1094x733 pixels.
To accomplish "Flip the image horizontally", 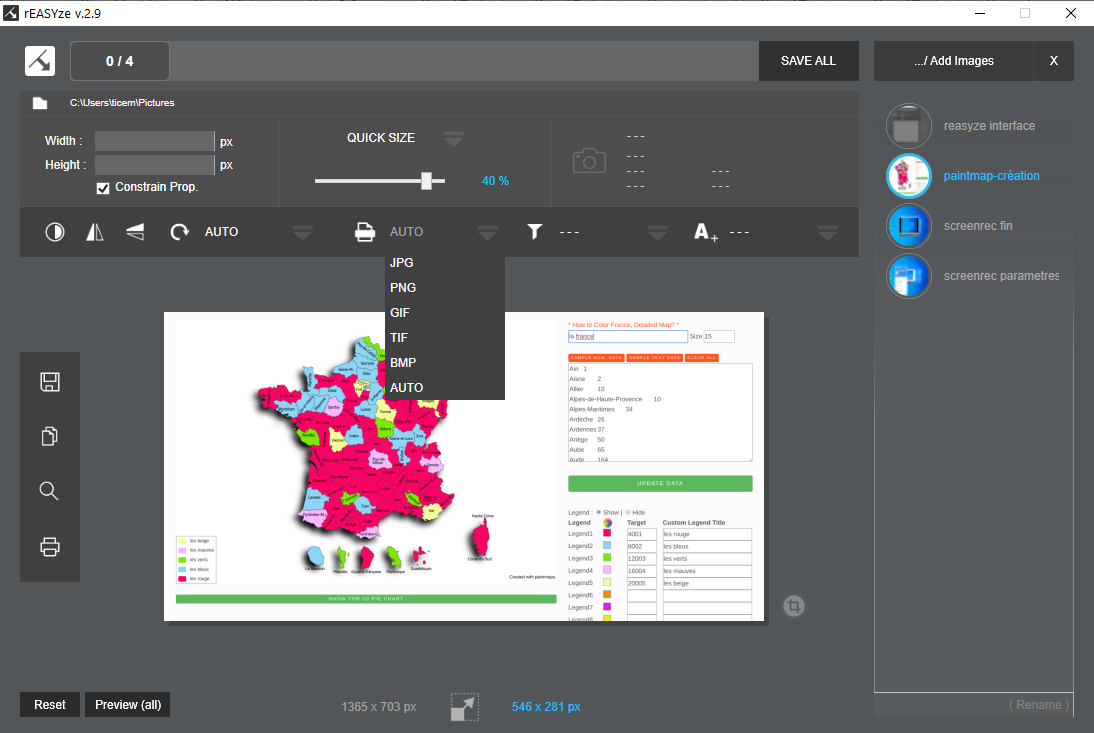I will point(95,232).
